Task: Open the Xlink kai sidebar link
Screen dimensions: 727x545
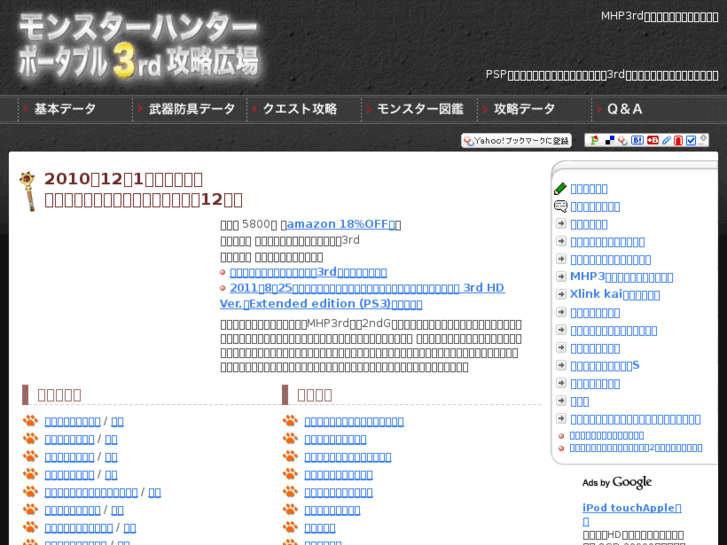Action: click(x=615, y=295)
